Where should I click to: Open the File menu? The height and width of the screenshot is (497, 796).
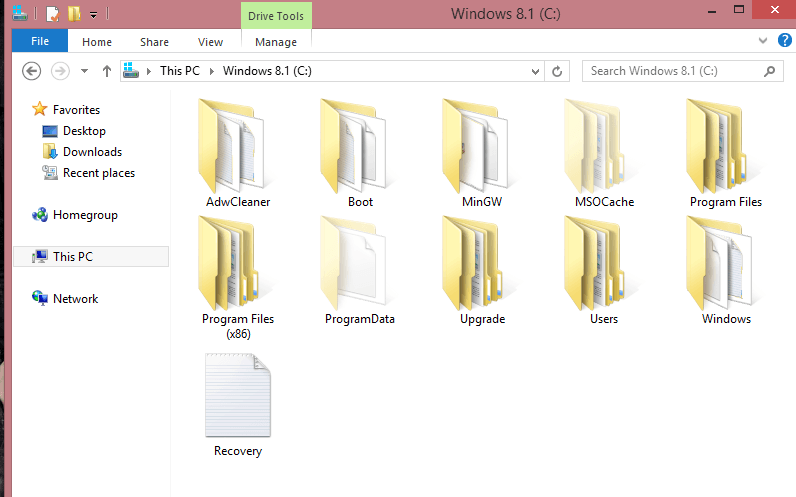[40, 42]
